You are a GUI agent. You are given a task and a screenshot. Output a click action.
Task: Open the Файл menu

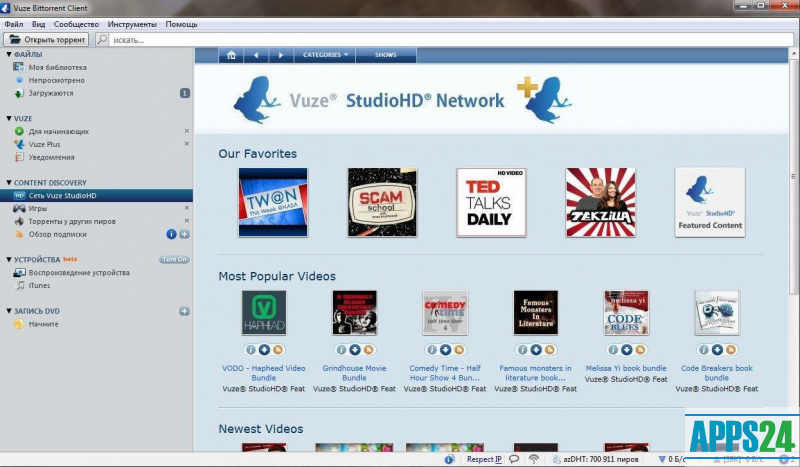14,24
